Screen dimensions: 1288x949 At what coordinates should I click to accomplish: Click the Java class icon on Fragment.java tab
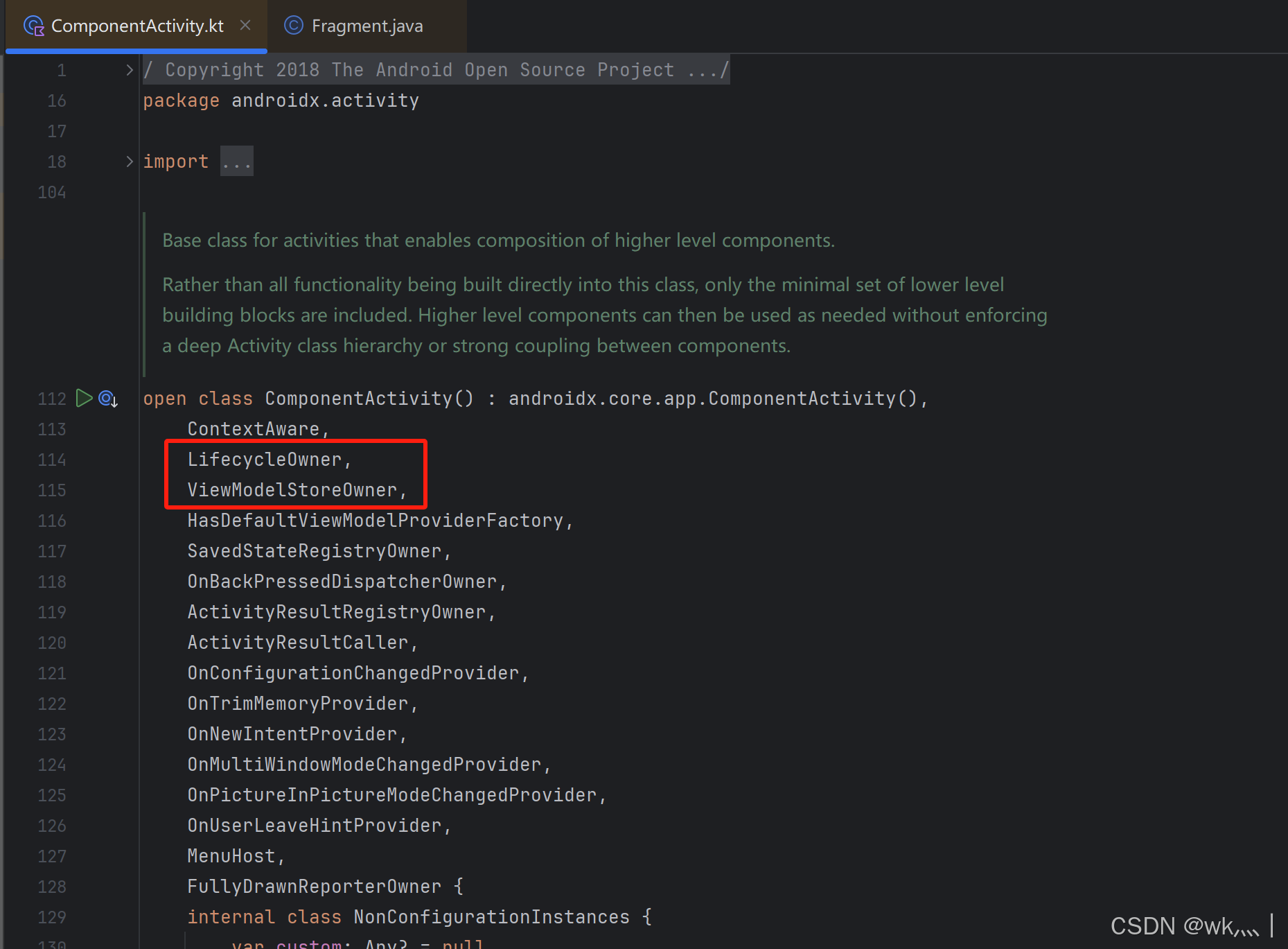click(293, 25)
